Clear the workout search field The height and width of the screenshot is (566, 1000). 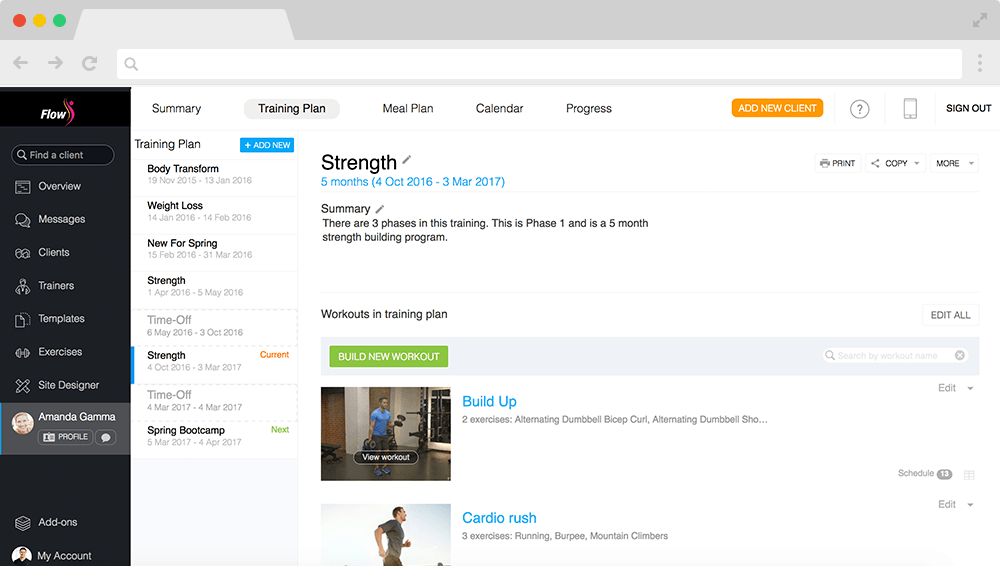pos(959,355)
